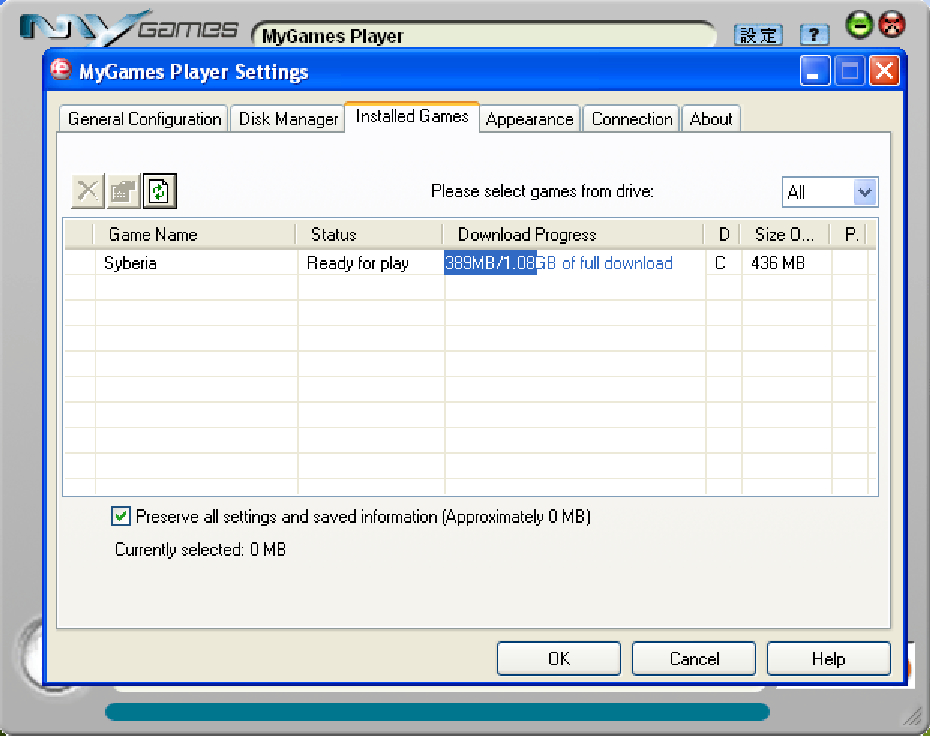
Task: Click the MyGames logo
Action: [x=129, y=28]
